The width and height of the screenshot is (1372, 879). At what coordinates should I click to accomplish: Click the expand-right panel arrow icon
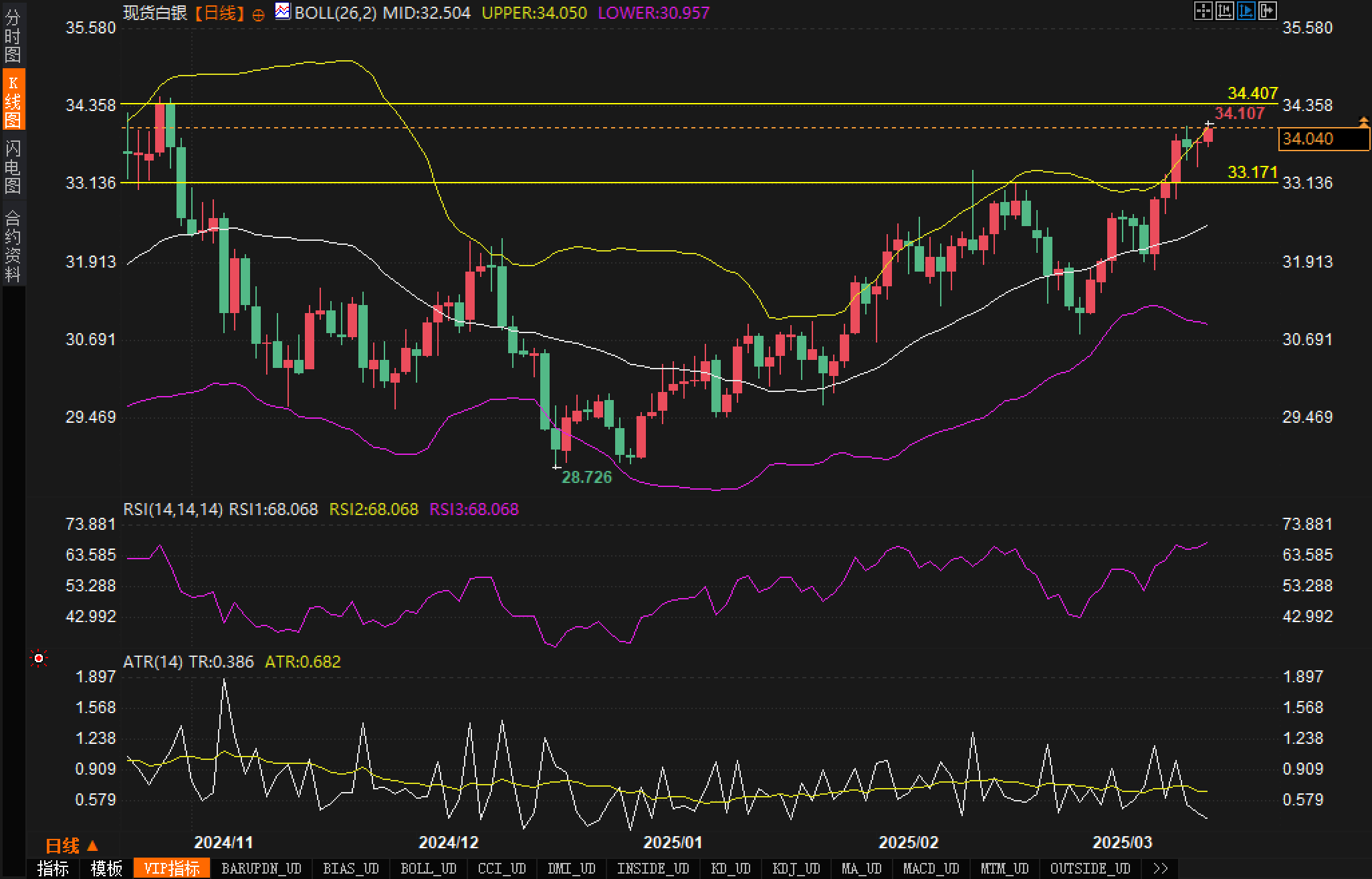tap(1267, 11)
